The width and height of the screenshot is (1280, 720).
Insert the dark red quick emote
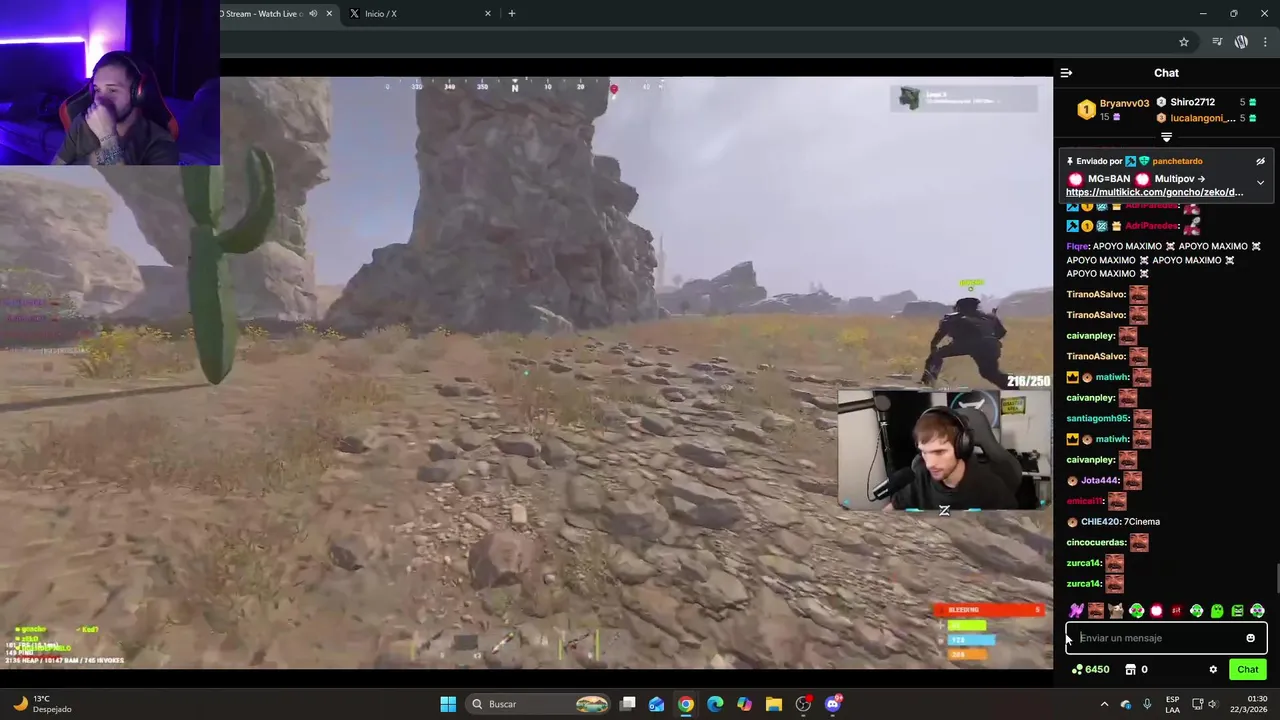coord(1176,611)
